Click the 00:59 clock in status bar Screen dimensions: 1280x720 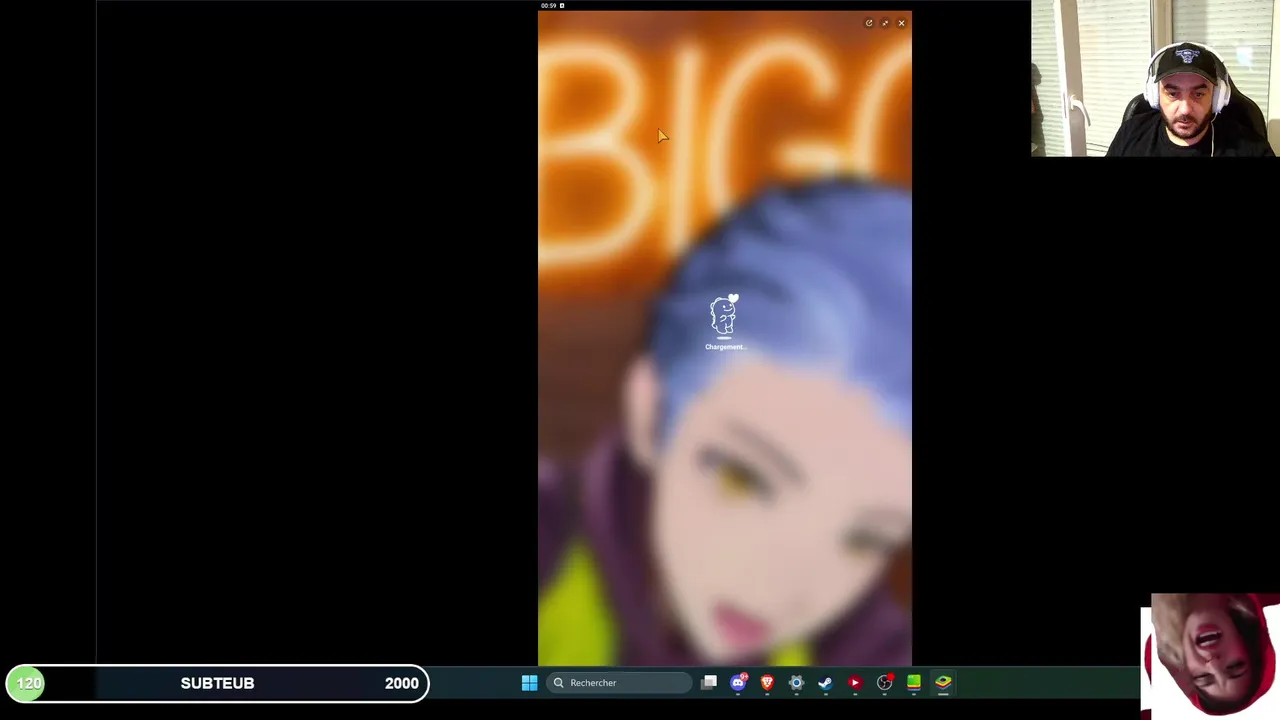click(x=548, y=6)
